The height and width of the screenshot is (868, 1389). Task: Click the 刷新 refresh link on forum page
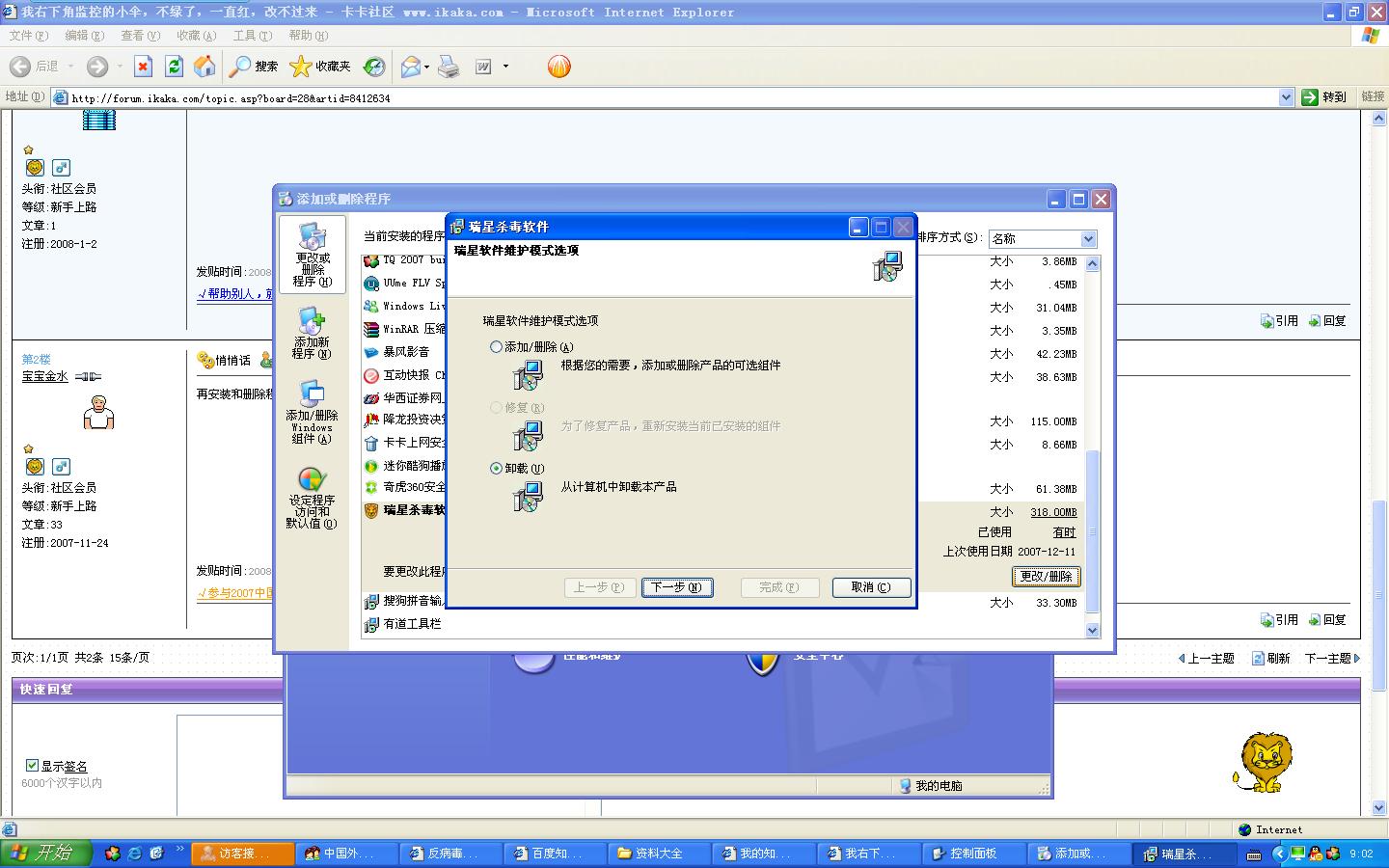1271,658
